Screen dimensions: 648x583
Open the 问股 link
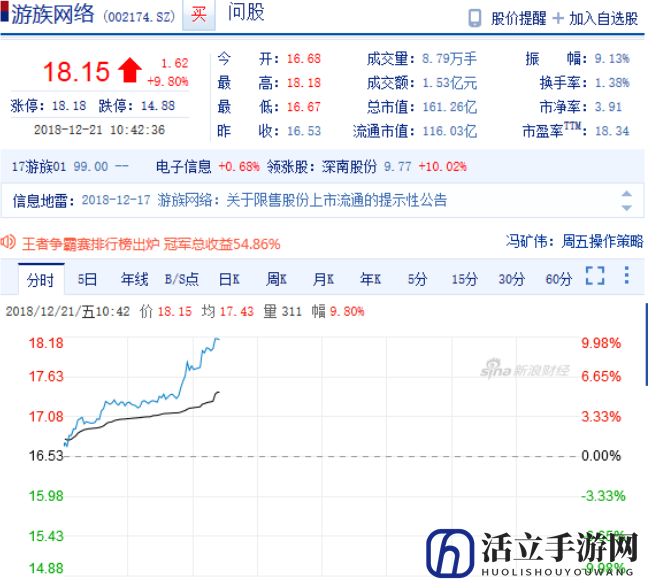click(x=246, y=12)
